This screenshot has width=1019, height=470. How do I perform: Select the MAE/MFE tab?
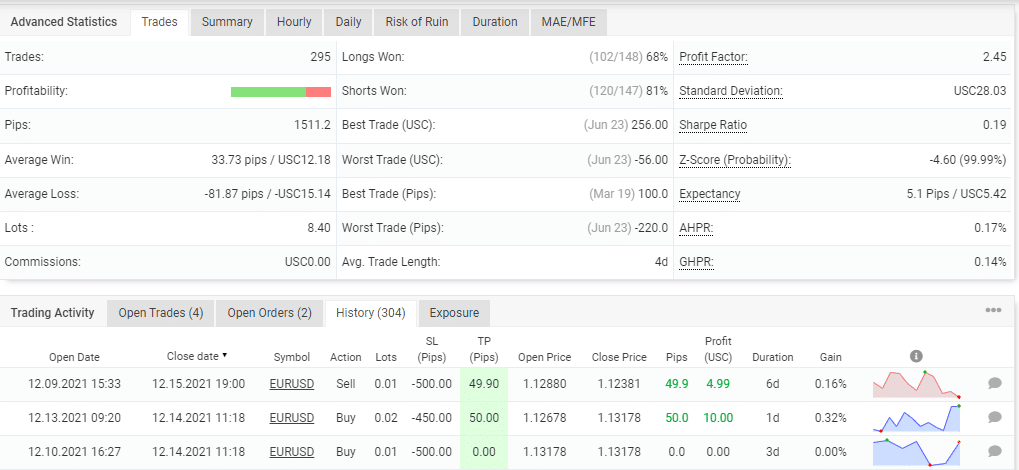click(x=568, y=22)
